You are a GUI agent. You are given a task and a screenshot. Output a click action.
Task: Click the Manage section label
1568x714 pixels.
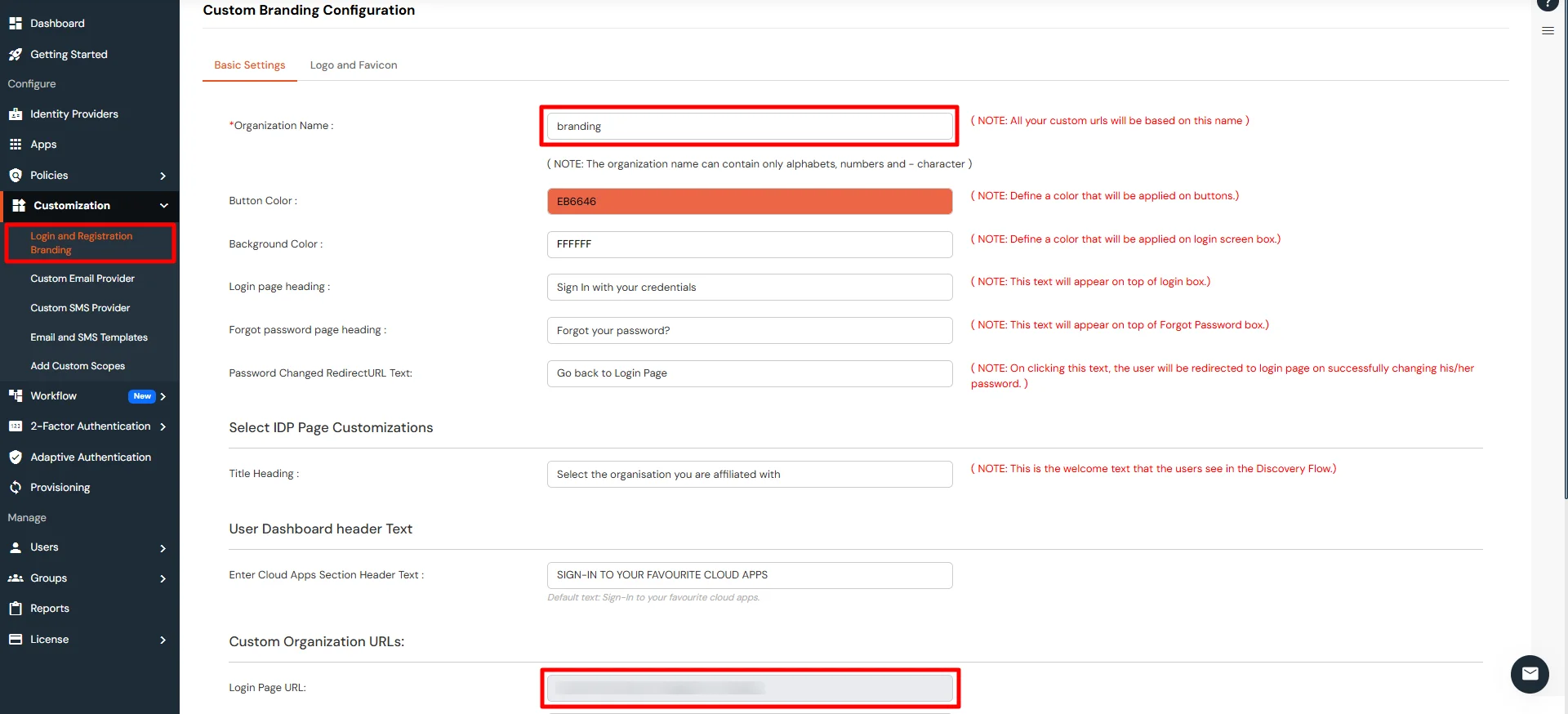coord(27,518)
